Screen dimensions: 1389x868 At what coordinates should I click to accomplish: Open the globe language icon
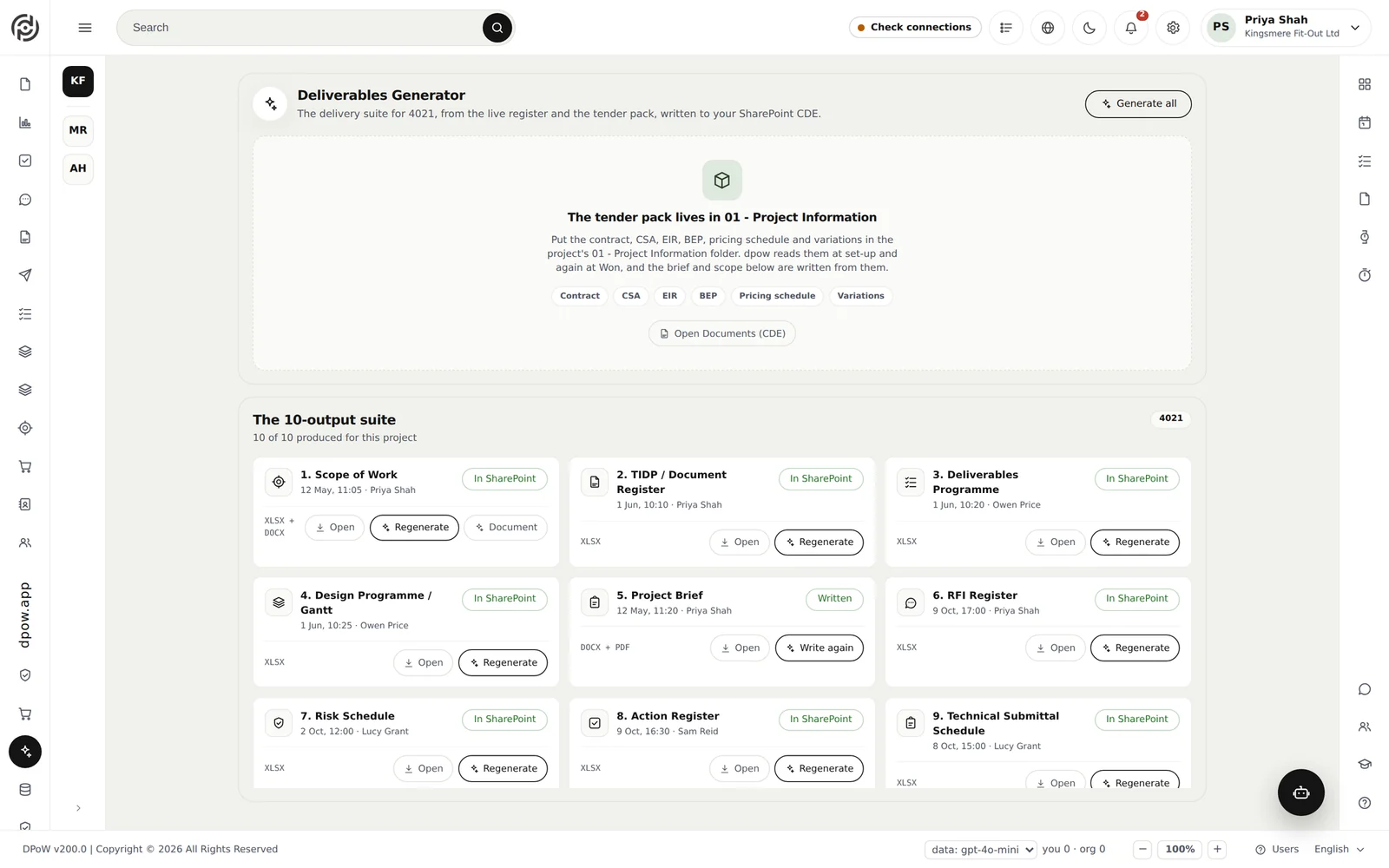1048,28
